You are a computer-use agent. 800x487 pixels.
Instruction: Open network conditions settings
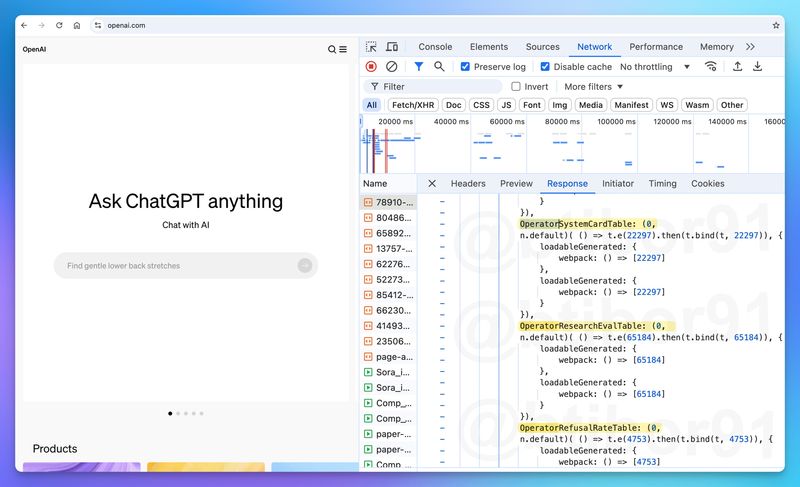point(710,66)
